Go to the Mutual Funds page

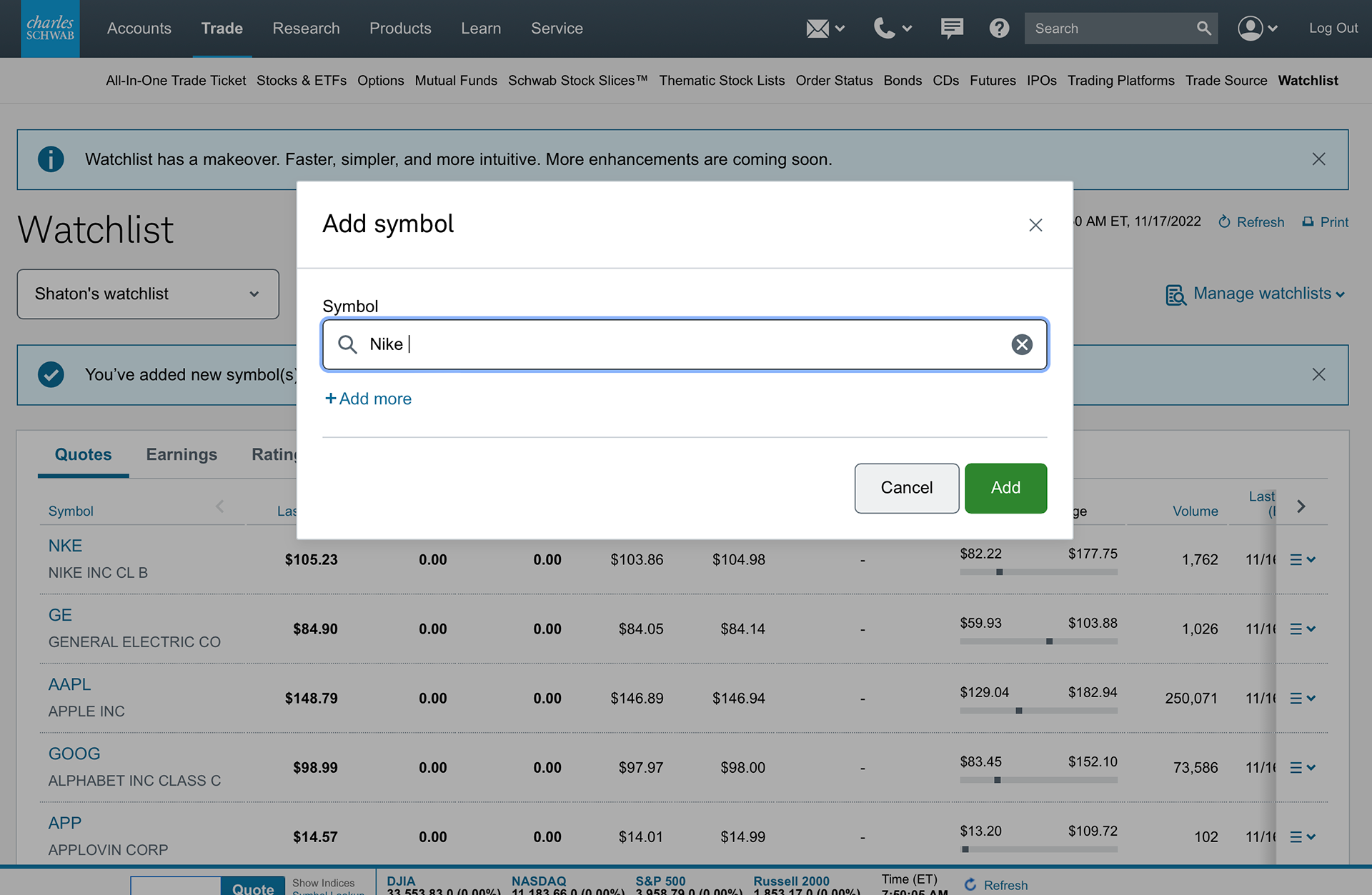coord(456,81)
